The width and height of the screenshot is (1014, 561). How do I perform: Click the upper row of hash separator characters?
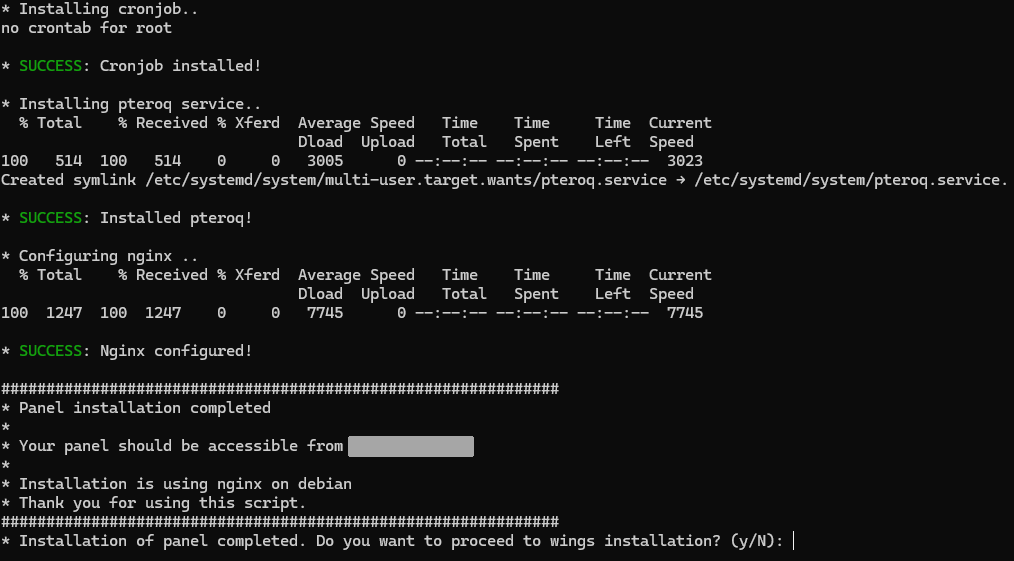tap(280, 389)
